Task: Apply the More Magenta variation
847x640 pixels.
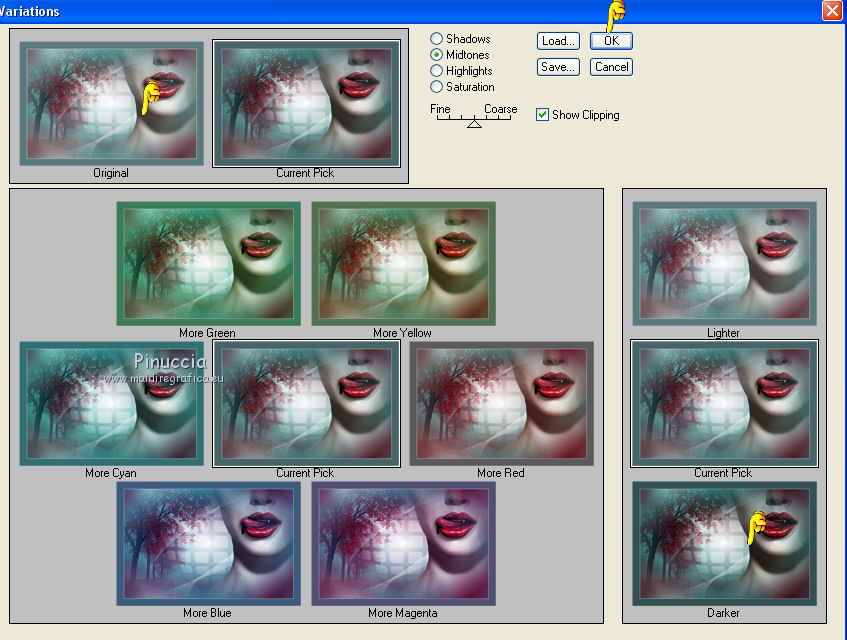Action: (x=404, y=543)
